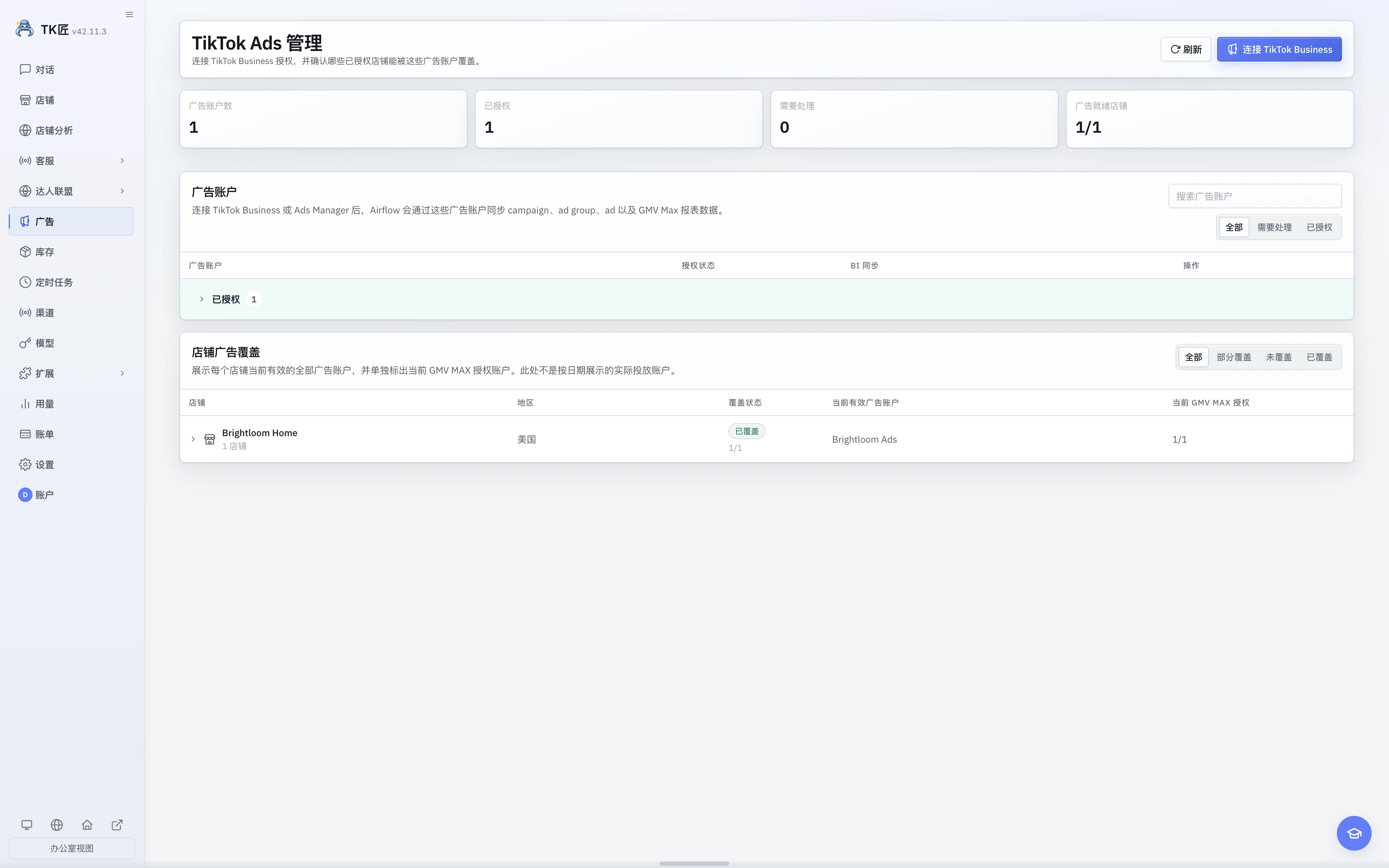Expand the 客服 submenu chevron
This screenshot has width=1389, height=868.
coord(122,161)
